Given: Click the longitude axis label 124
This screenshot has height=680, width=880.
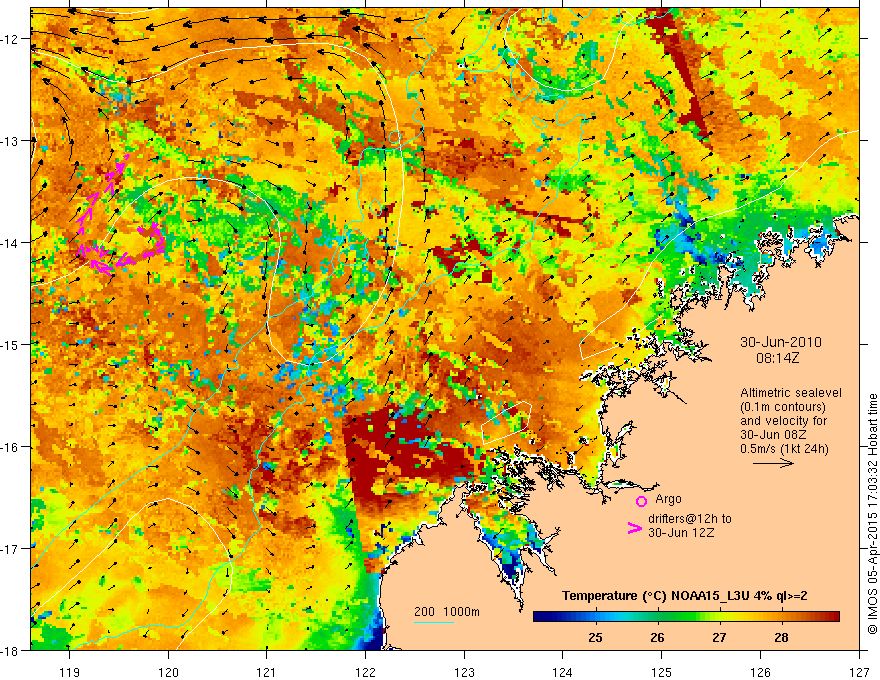Looking at the screenshot, I should (563, 672).
